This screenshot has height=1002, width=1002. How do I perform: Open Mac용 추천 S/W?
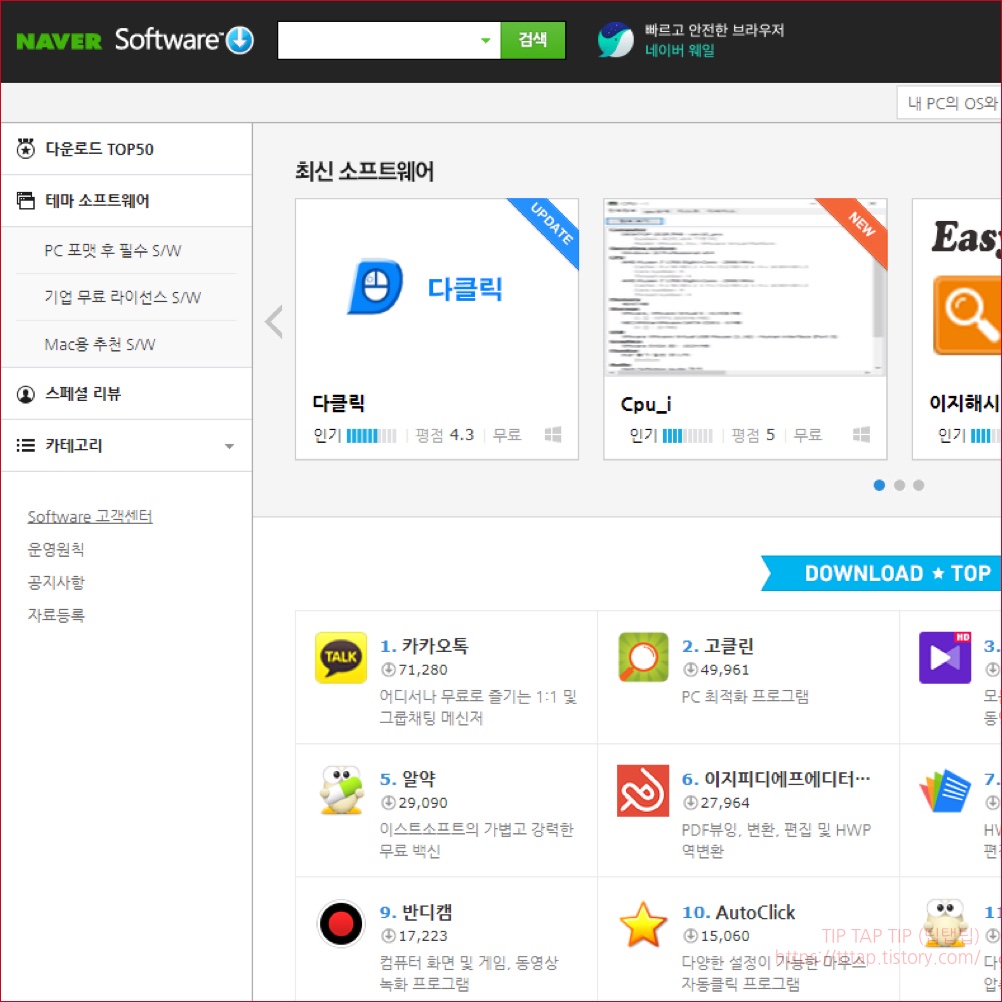[100, 344]
